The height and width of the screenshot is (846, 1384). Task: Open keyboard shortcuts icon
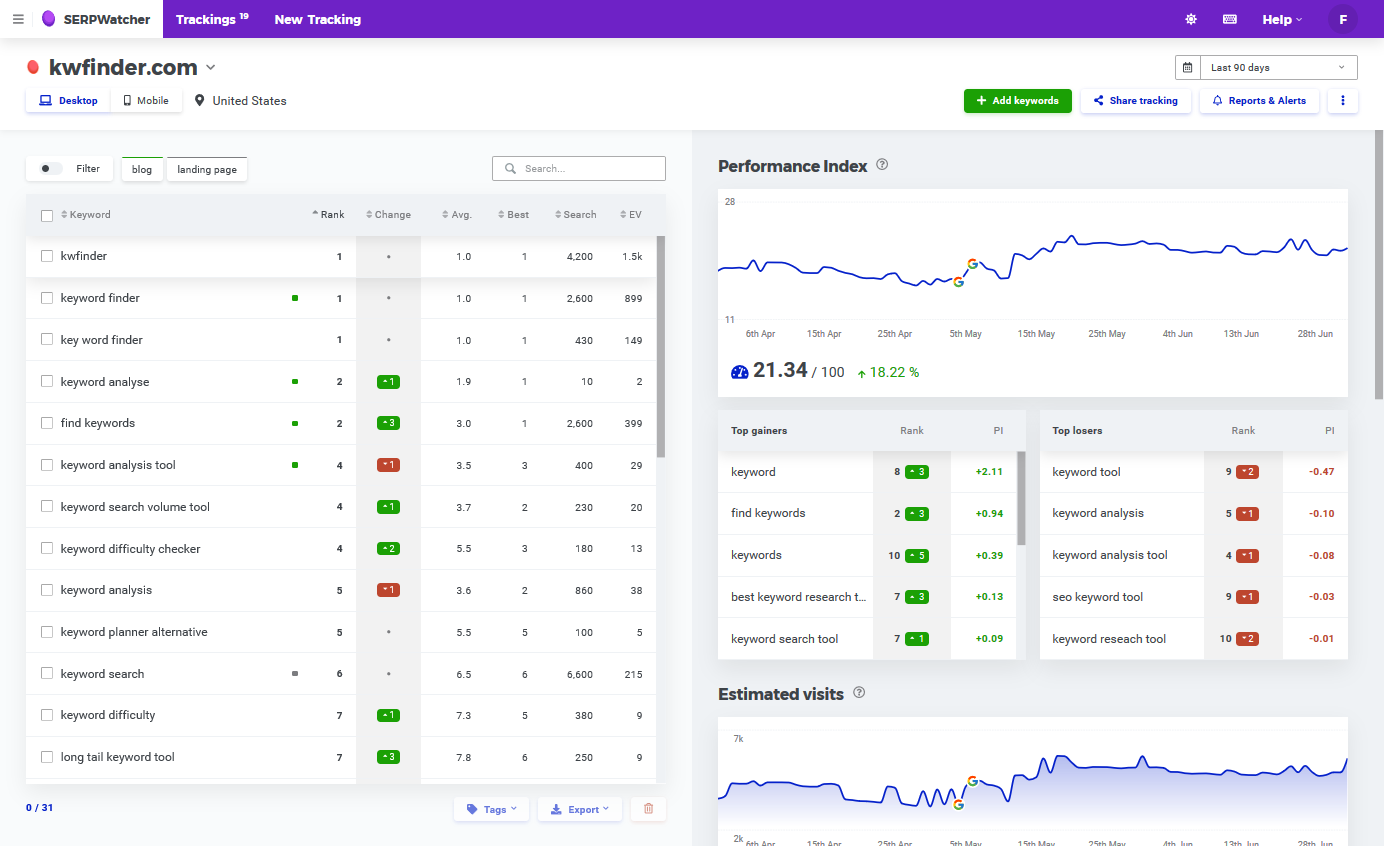tap(1230, 19)
